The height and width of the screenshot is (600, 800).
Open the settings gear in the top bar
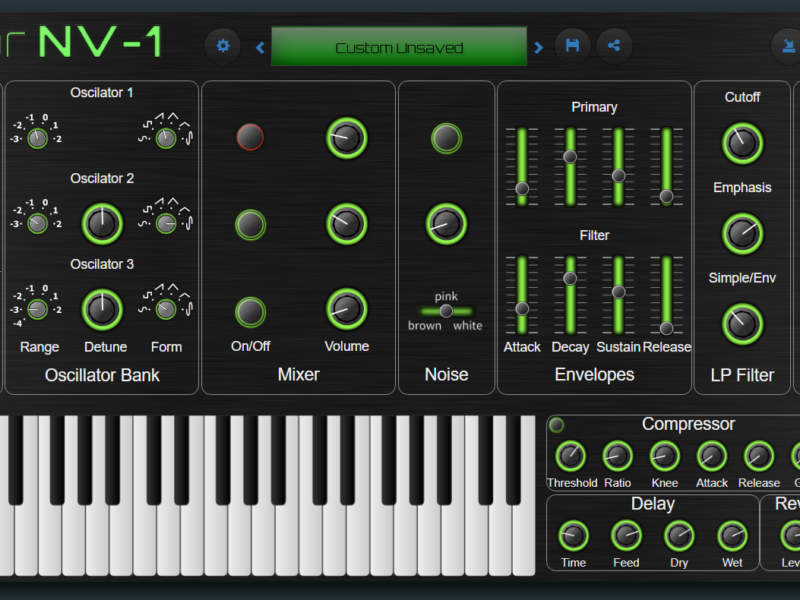pos(222,46)
